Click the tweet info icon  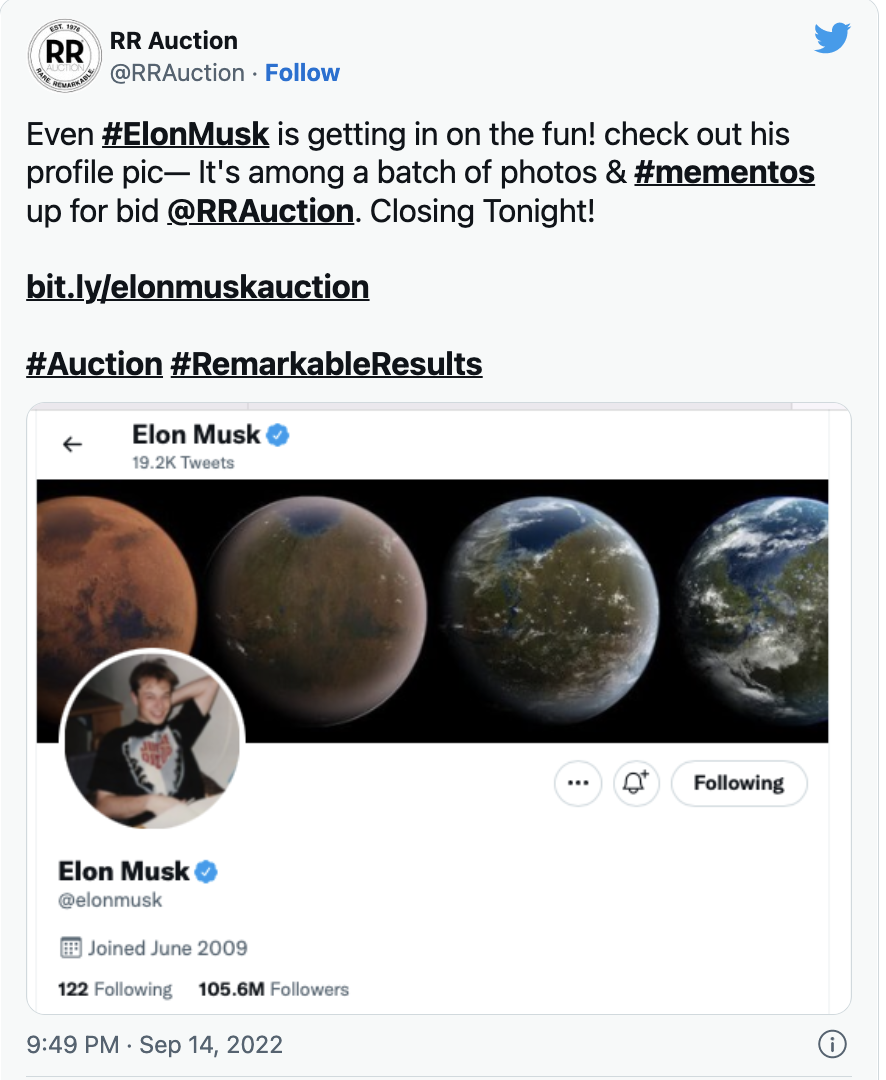click(x=832, y=1045)
